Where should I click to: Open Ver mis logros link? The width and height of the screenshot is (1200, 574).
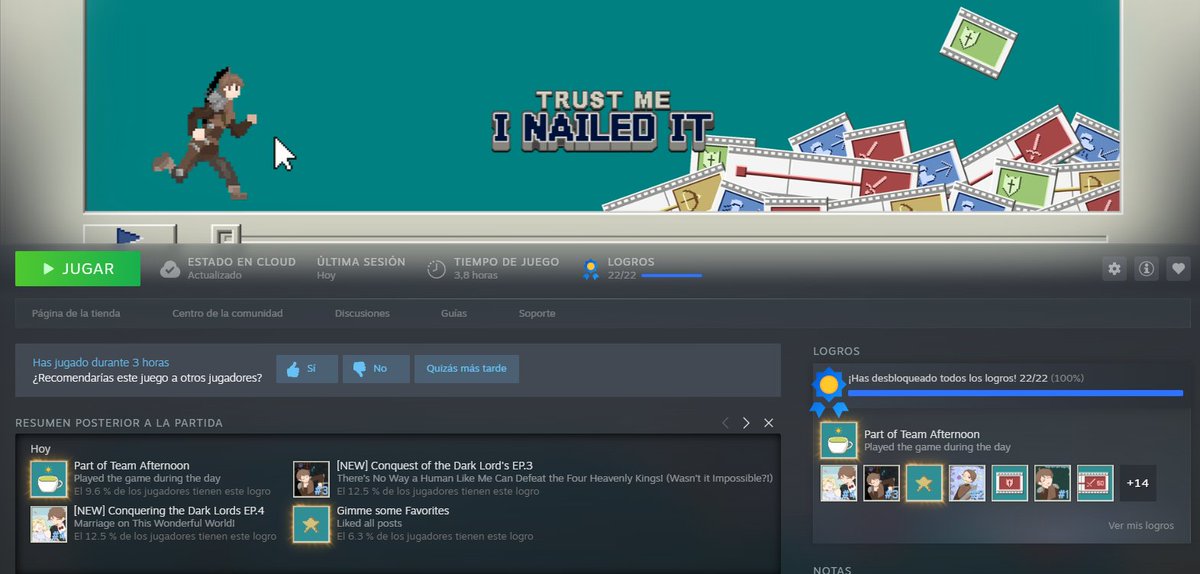click(x=1141, y=526)
